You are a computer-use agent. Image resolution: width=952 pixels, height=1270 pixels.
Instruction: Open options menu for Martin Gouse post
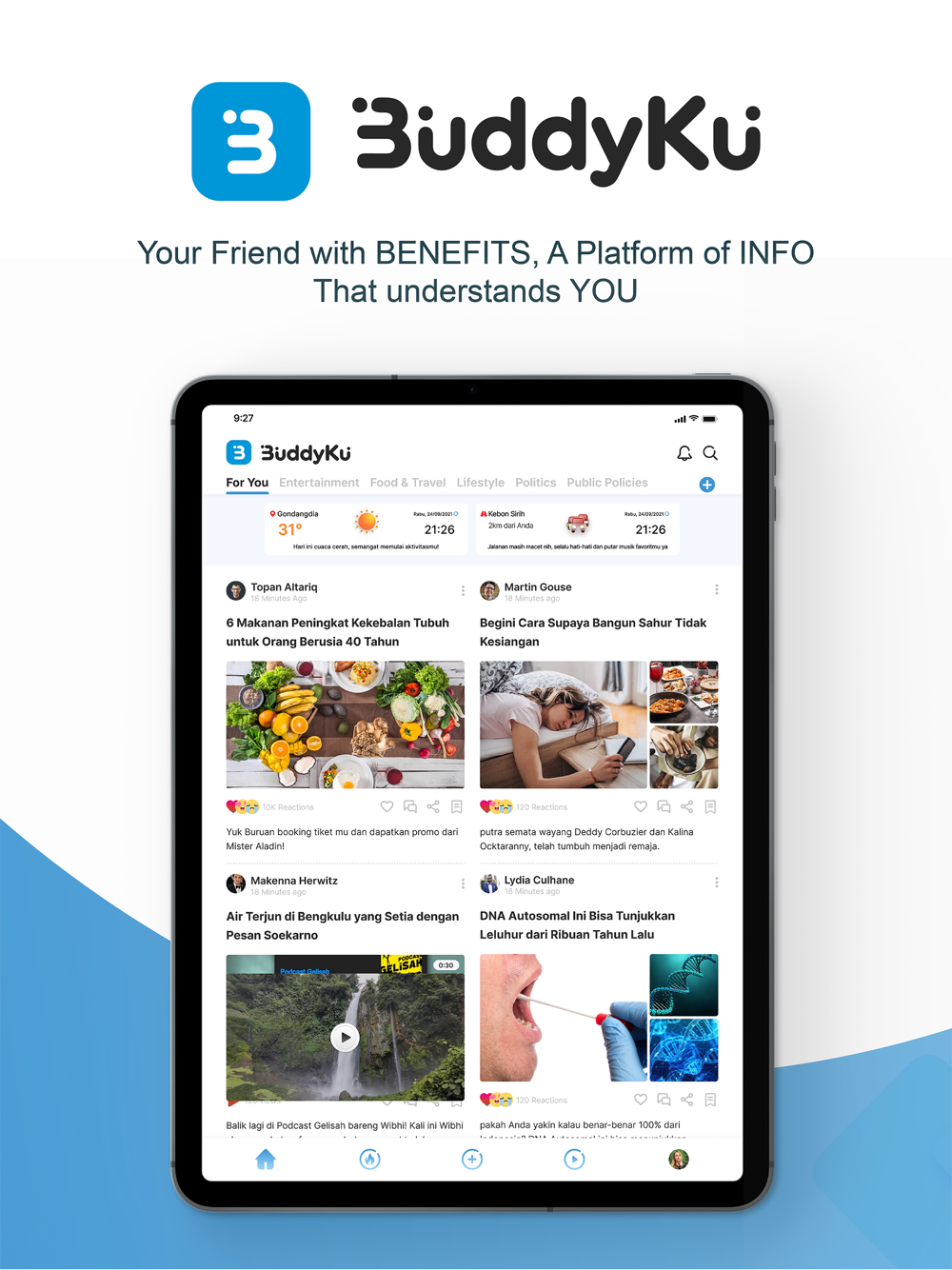717,590
